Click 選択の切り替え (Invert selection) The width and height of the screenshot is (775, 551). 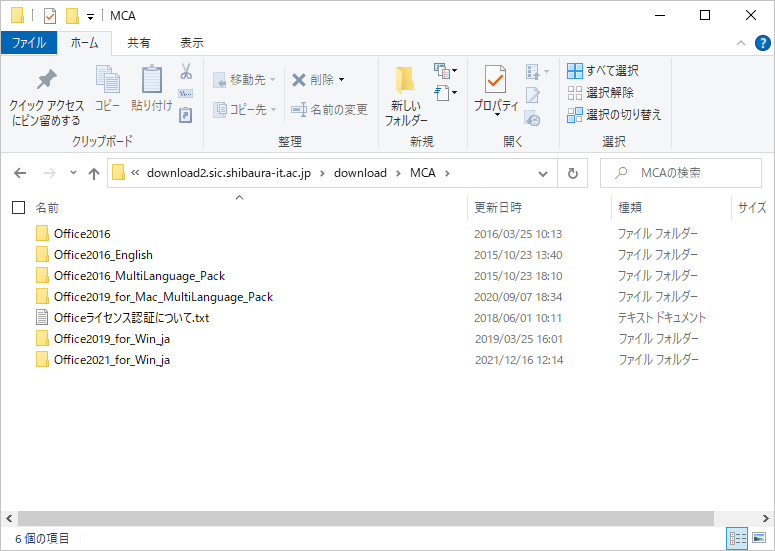(x=614, y=115)
